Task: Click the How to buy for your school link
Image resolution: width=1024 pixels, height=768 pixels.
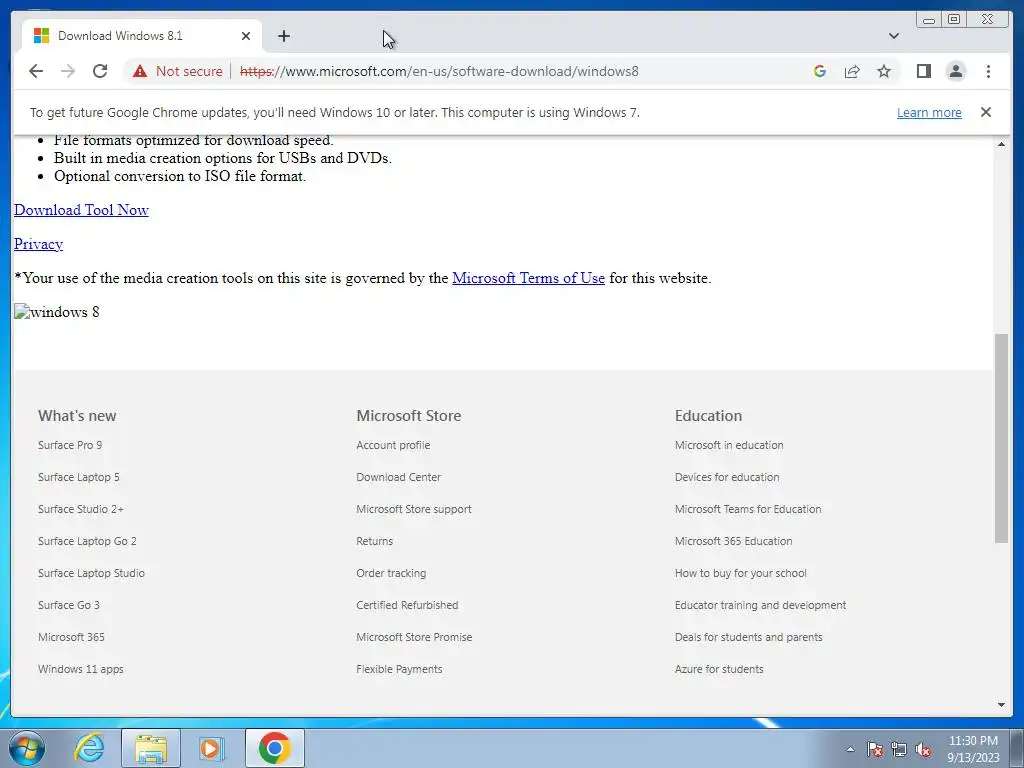Action: [741, 573]
